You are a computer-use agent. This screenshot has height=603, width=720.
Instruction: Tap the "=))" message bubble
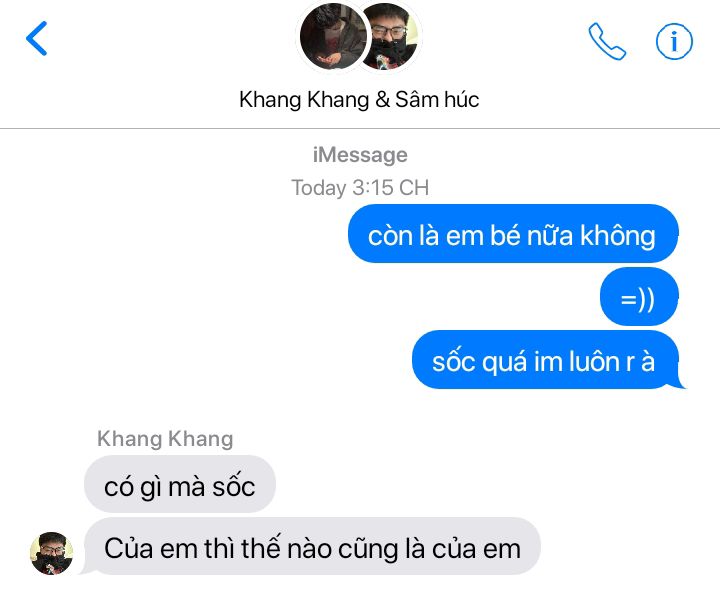(x=639, y=297)
